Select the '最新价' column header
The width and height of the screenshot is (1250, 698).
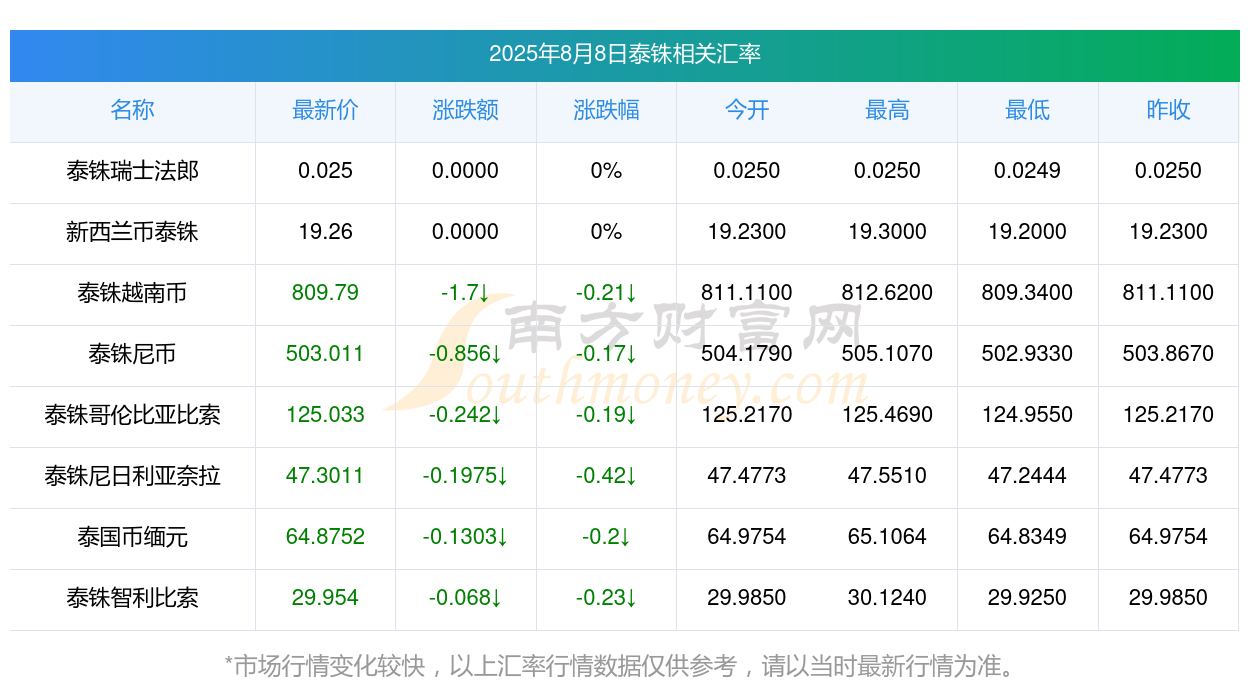click(x=325, y=110)
